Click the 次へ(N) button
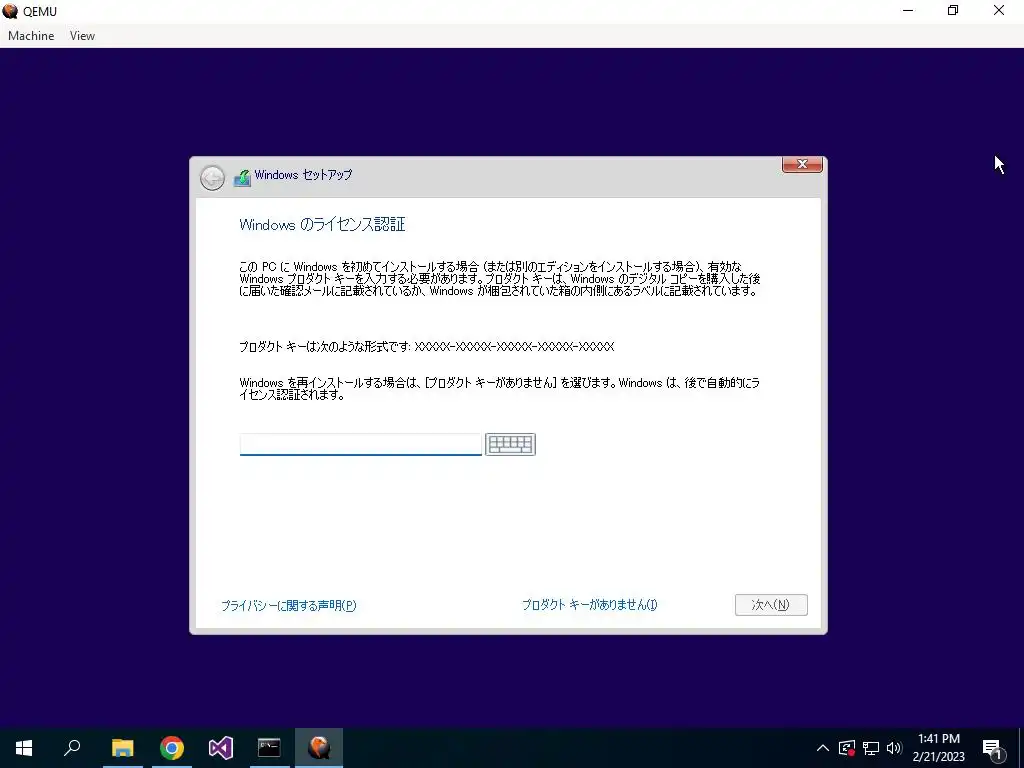This screenshot has height=768, width=1024. pos(771,605)
